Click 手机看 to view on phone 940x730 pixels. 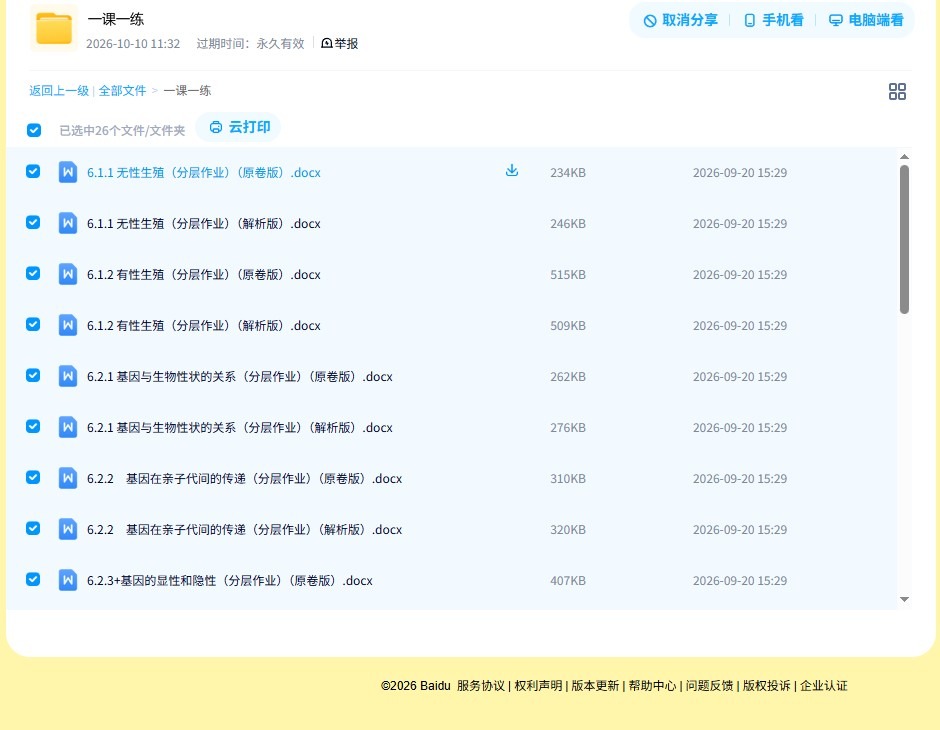point(773,20)
